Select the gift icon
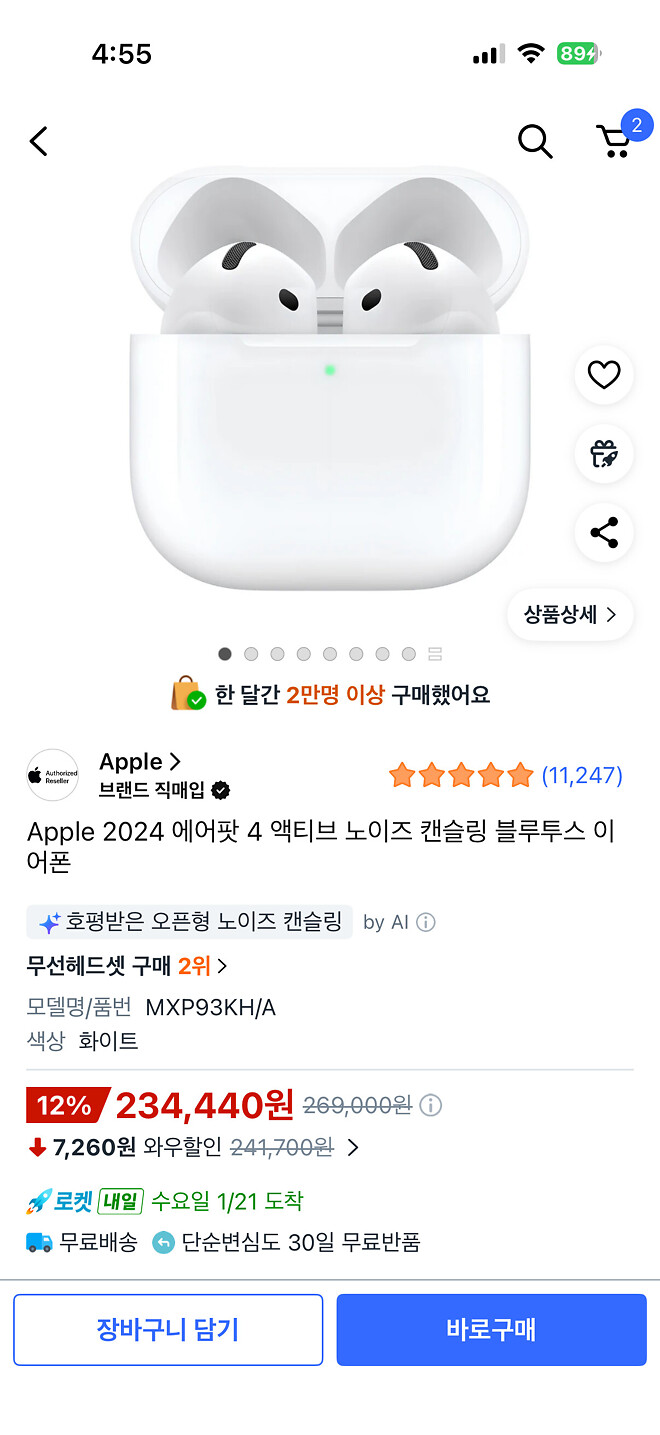 [603, 454]
